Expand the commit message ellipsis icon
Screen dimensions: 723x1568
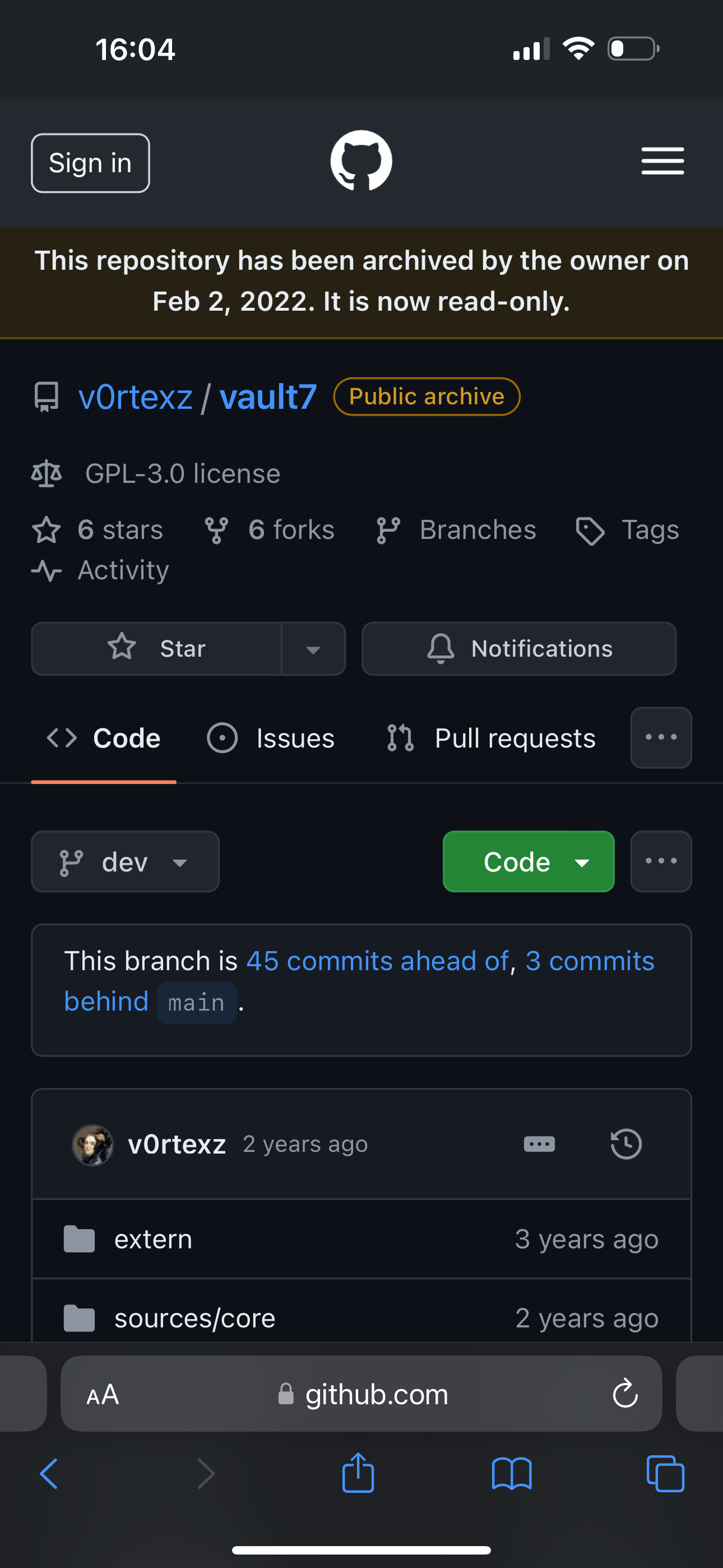(x=539, y=1143)
